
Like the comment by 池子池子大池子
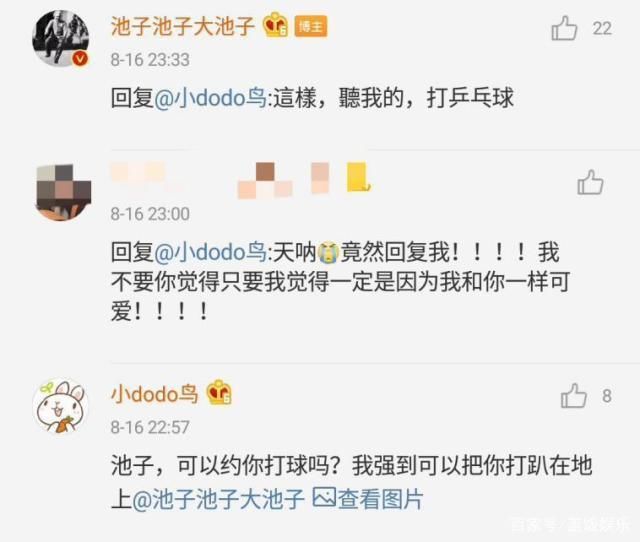coord(564,28)
